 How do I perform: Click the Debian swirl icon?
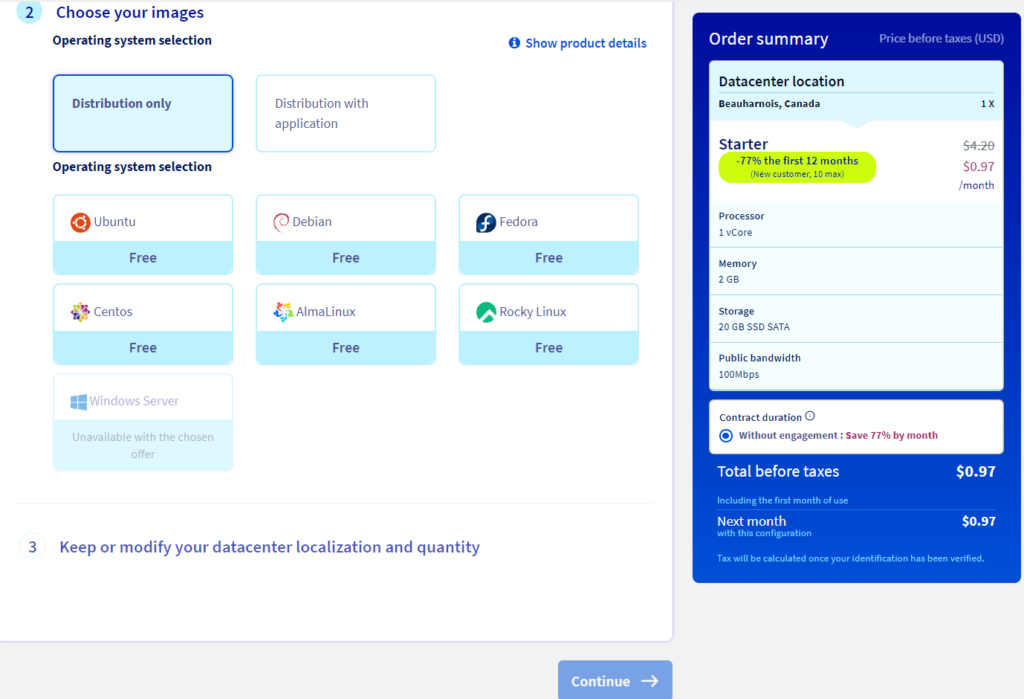click(x=282, y=222)
